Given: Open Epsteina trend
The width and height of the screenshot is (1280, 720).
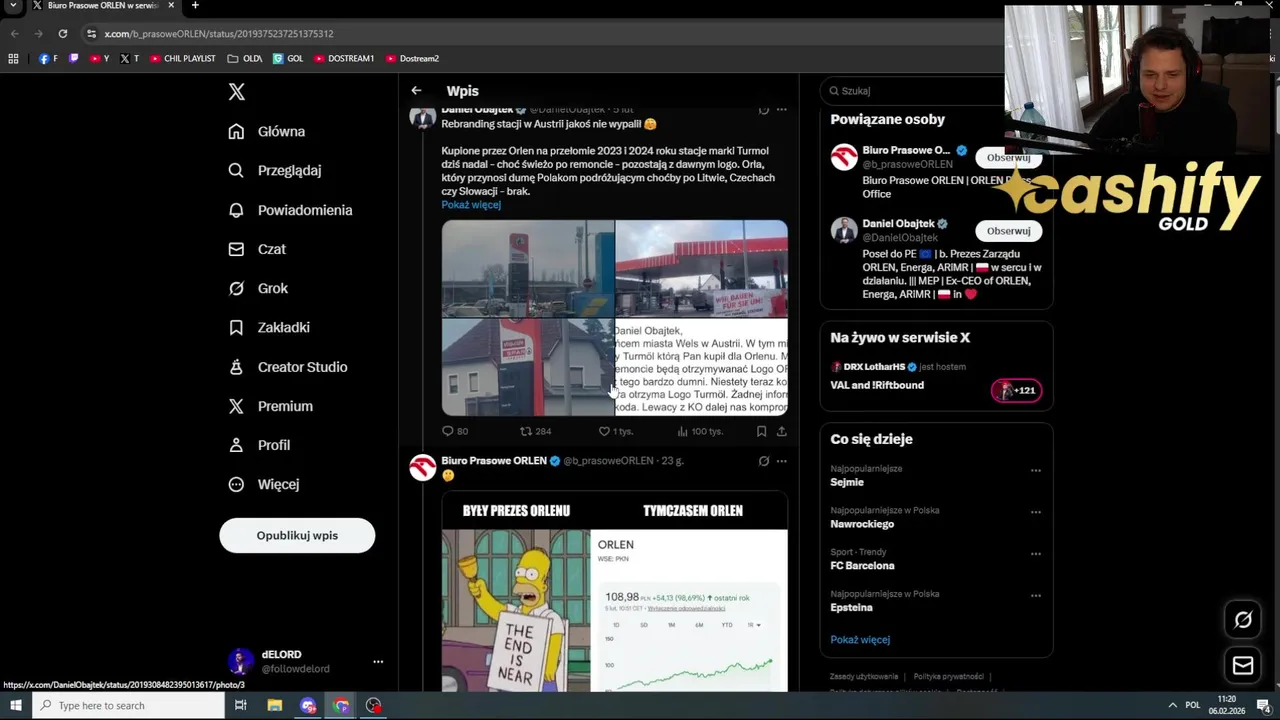Looking at the screenshot, I should tap(851, 608).
